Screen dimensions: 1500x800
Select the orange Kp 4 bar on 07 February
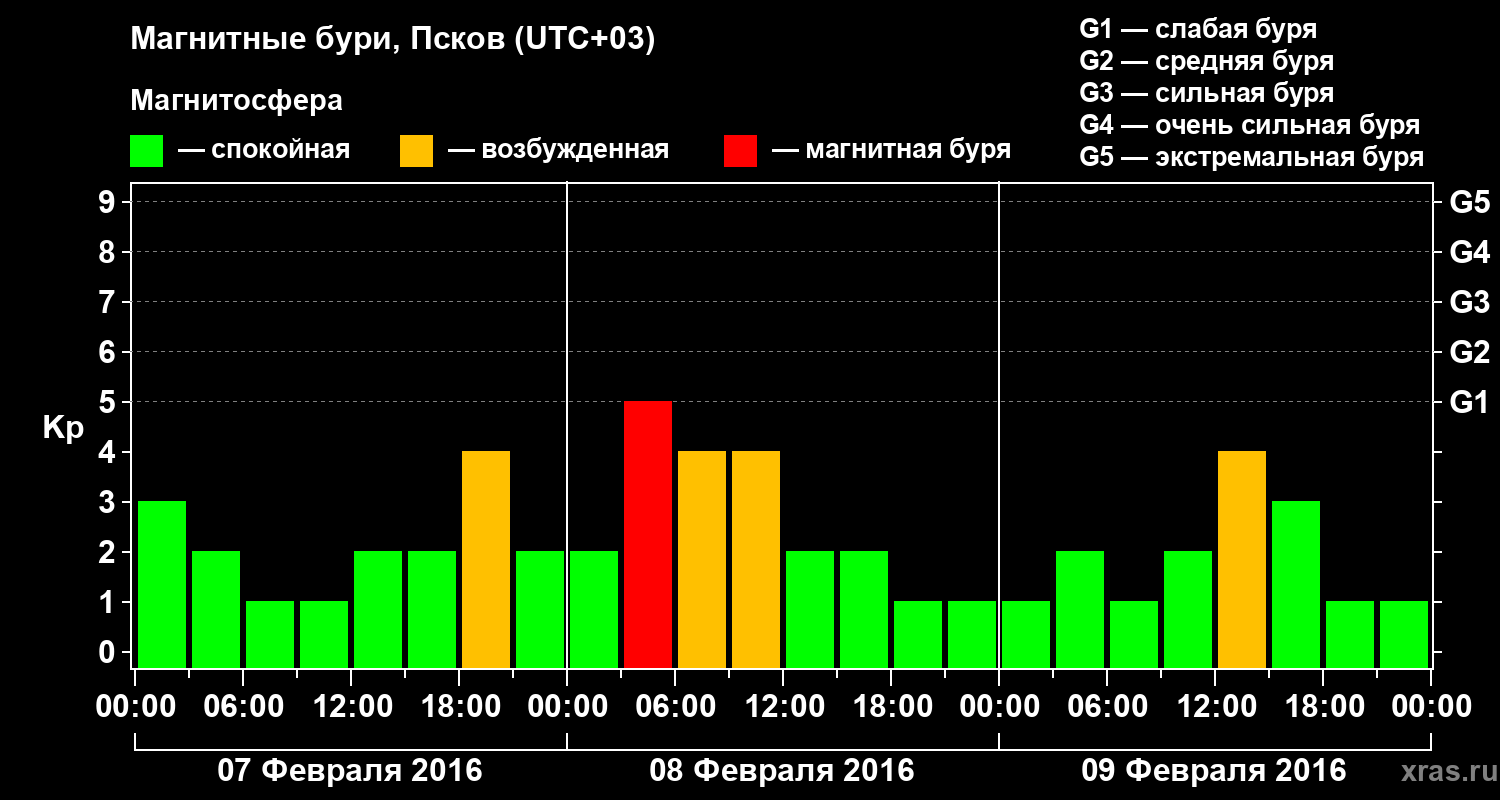coord(486,559)
